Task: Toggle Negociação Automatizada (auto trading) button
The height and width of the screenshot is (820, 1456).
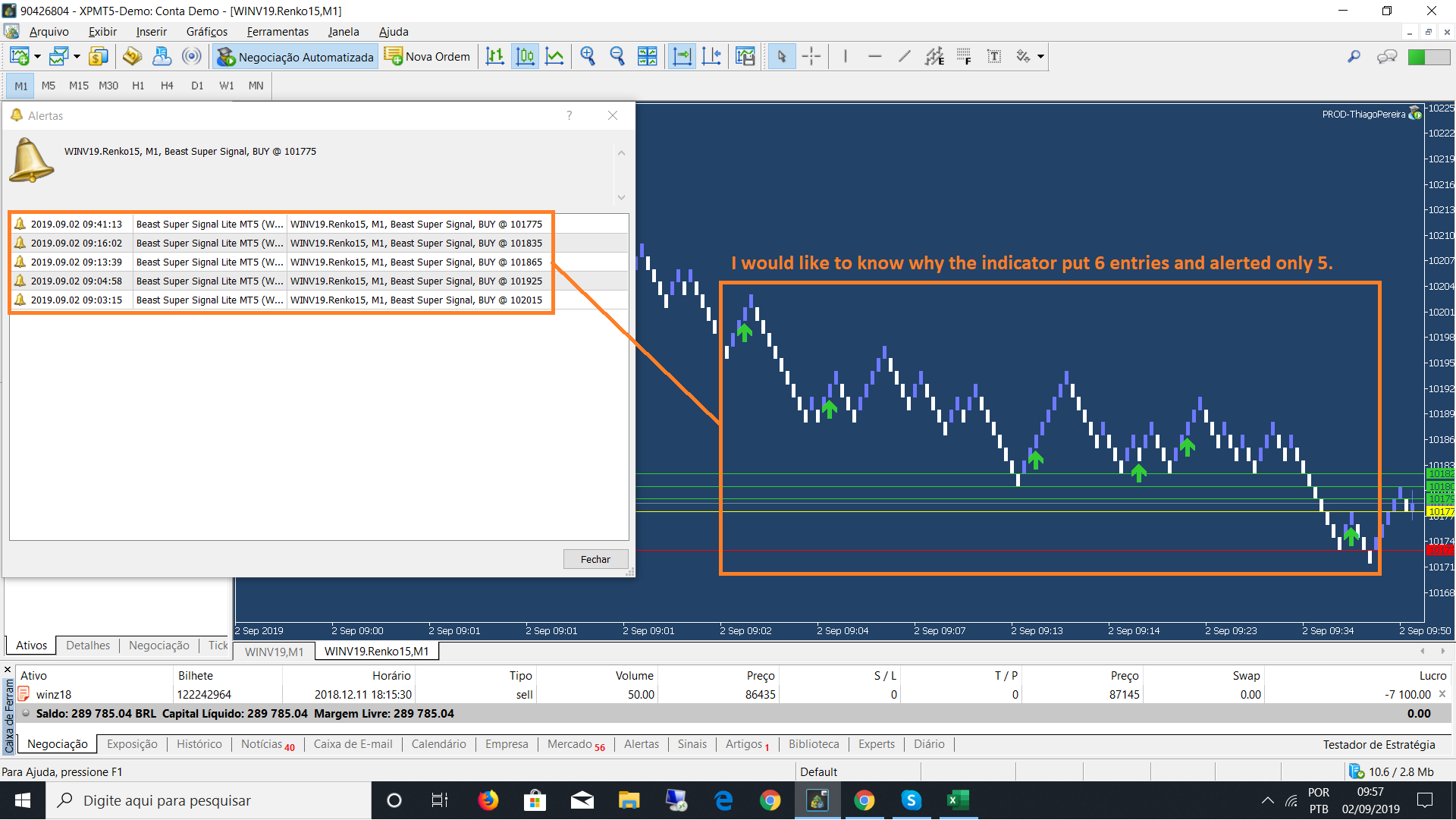Action: (x=295, y=57)
